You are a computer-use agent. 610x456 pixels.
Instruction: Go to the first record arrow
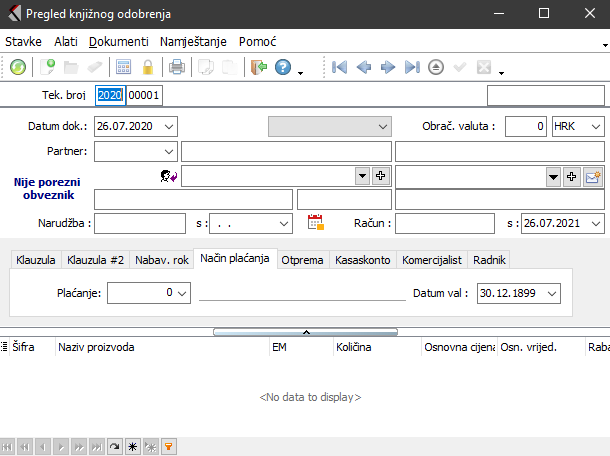coord(340,68)
